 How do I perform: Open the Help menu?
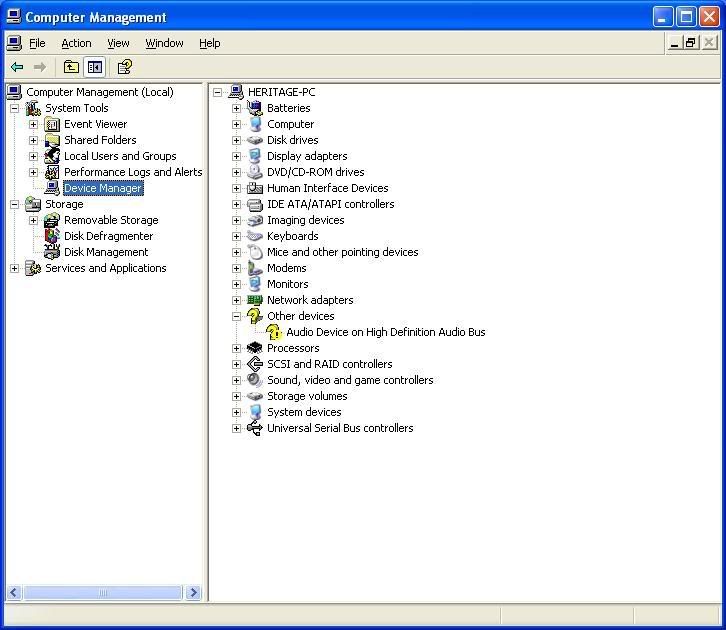click(210, 43)
